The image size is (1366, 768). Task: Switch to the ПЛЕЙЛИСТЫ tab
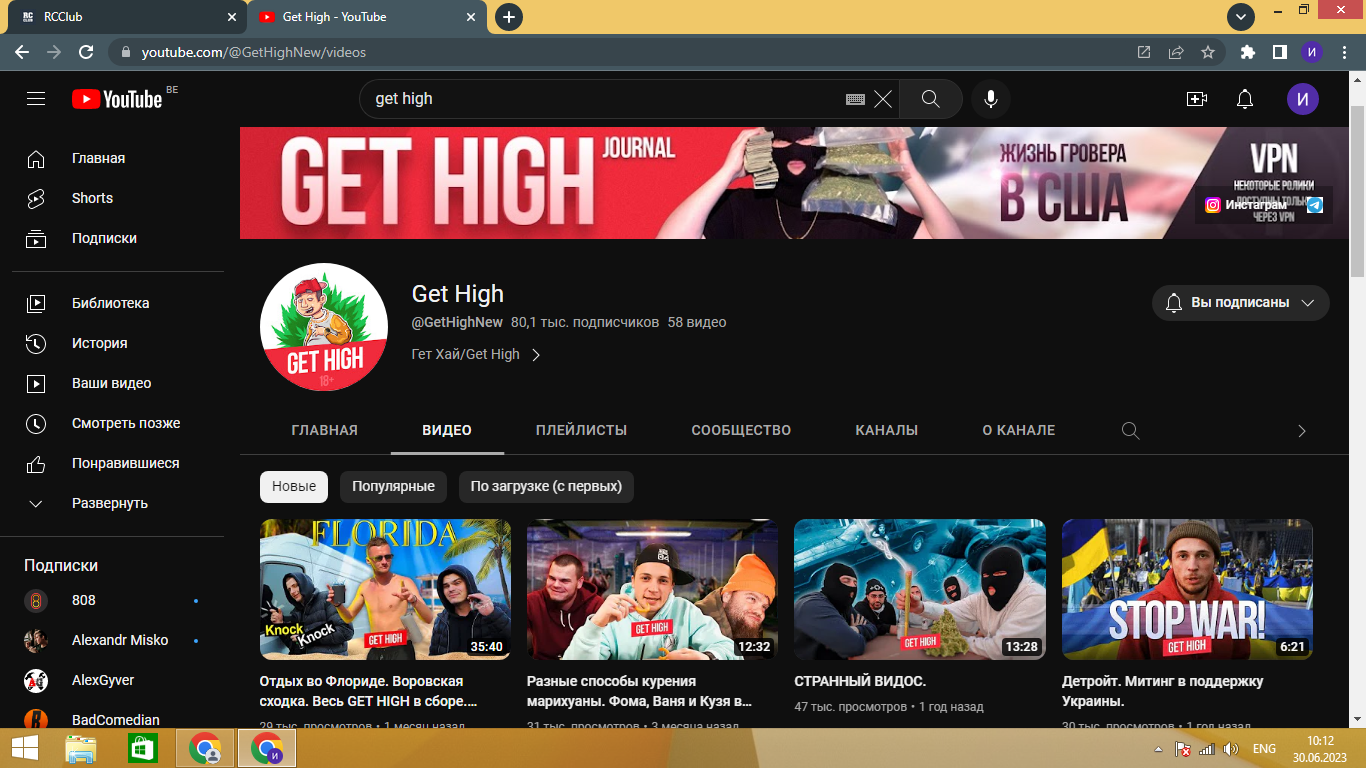(x=581, y=430)
